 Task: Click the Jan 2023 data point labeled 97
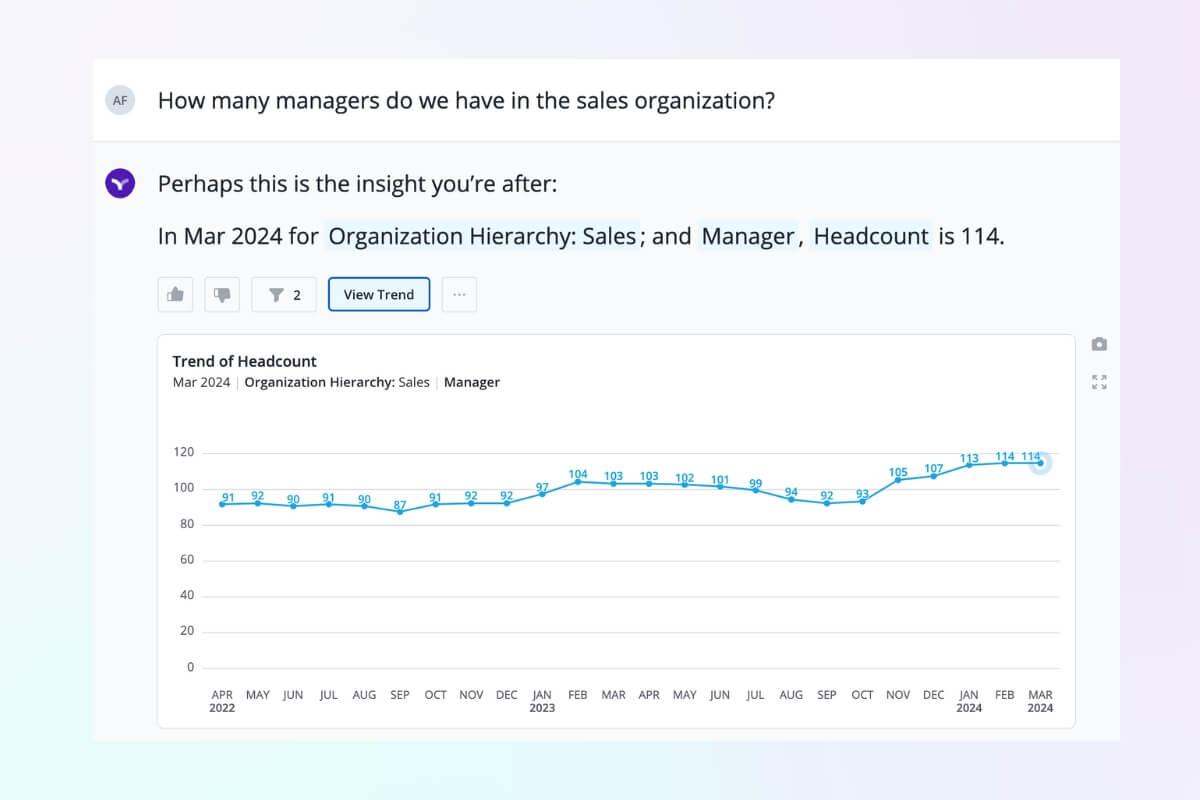[542, 494]
